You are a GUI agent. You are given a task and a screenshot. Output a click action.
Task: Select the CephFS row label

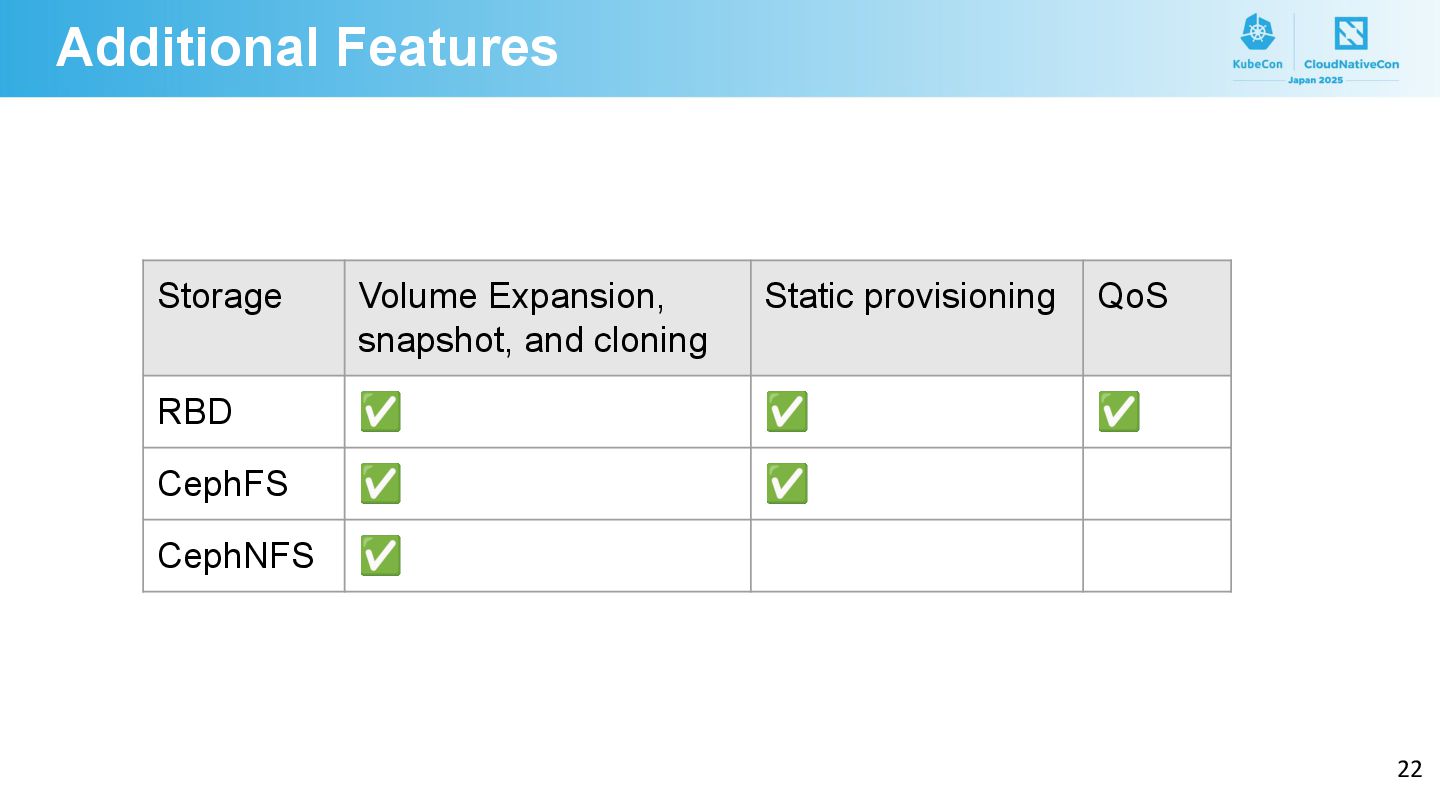[x=223, y=484]
